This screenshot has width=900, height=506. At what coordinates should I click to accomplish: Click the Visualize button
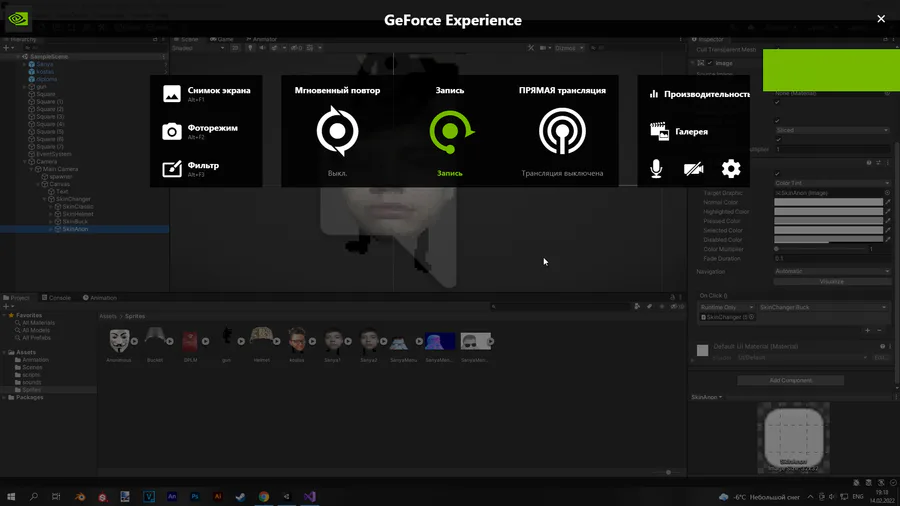pos(832,282)
